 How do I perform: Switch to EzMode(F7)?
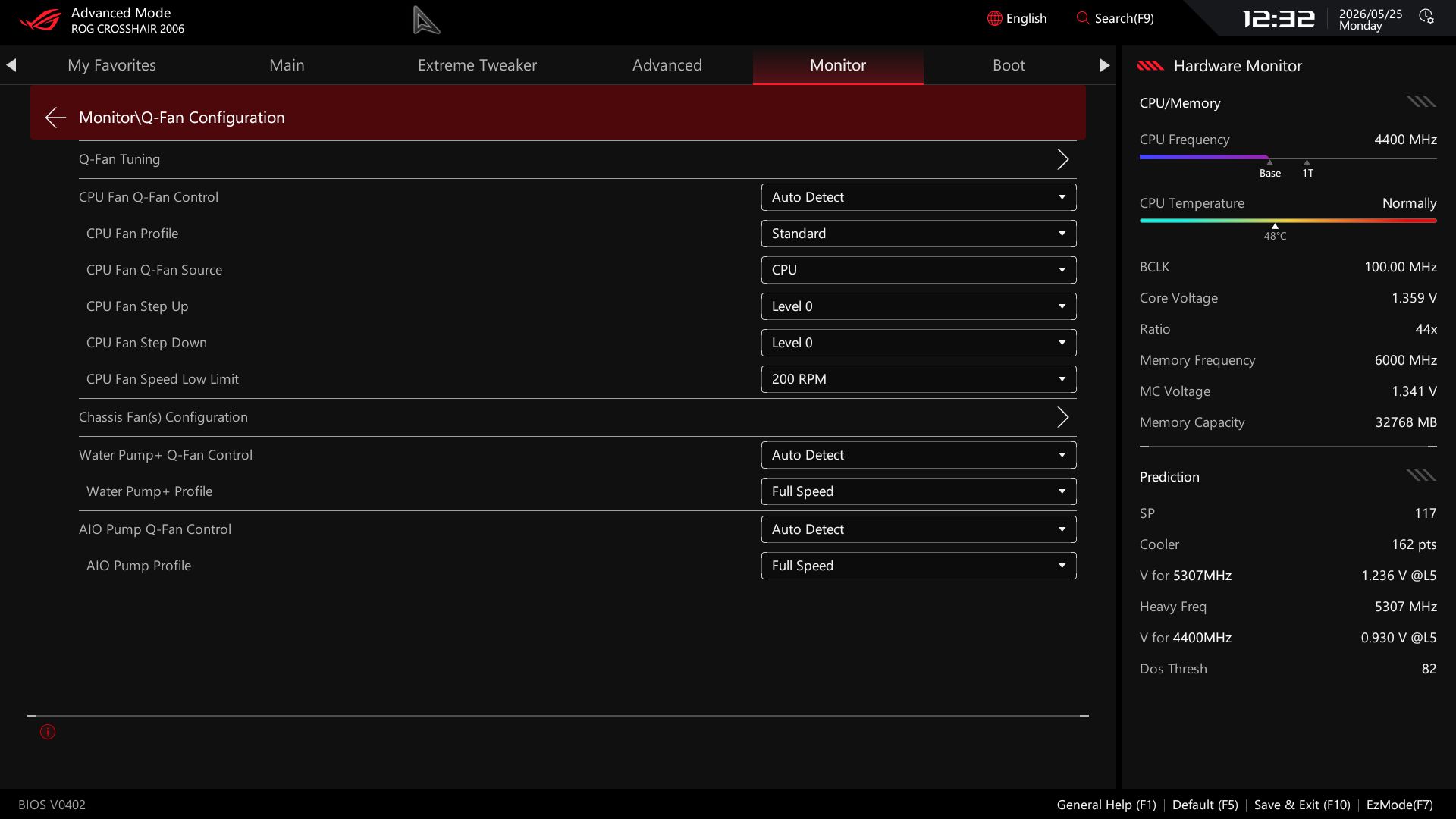[x=1399, y=805]
